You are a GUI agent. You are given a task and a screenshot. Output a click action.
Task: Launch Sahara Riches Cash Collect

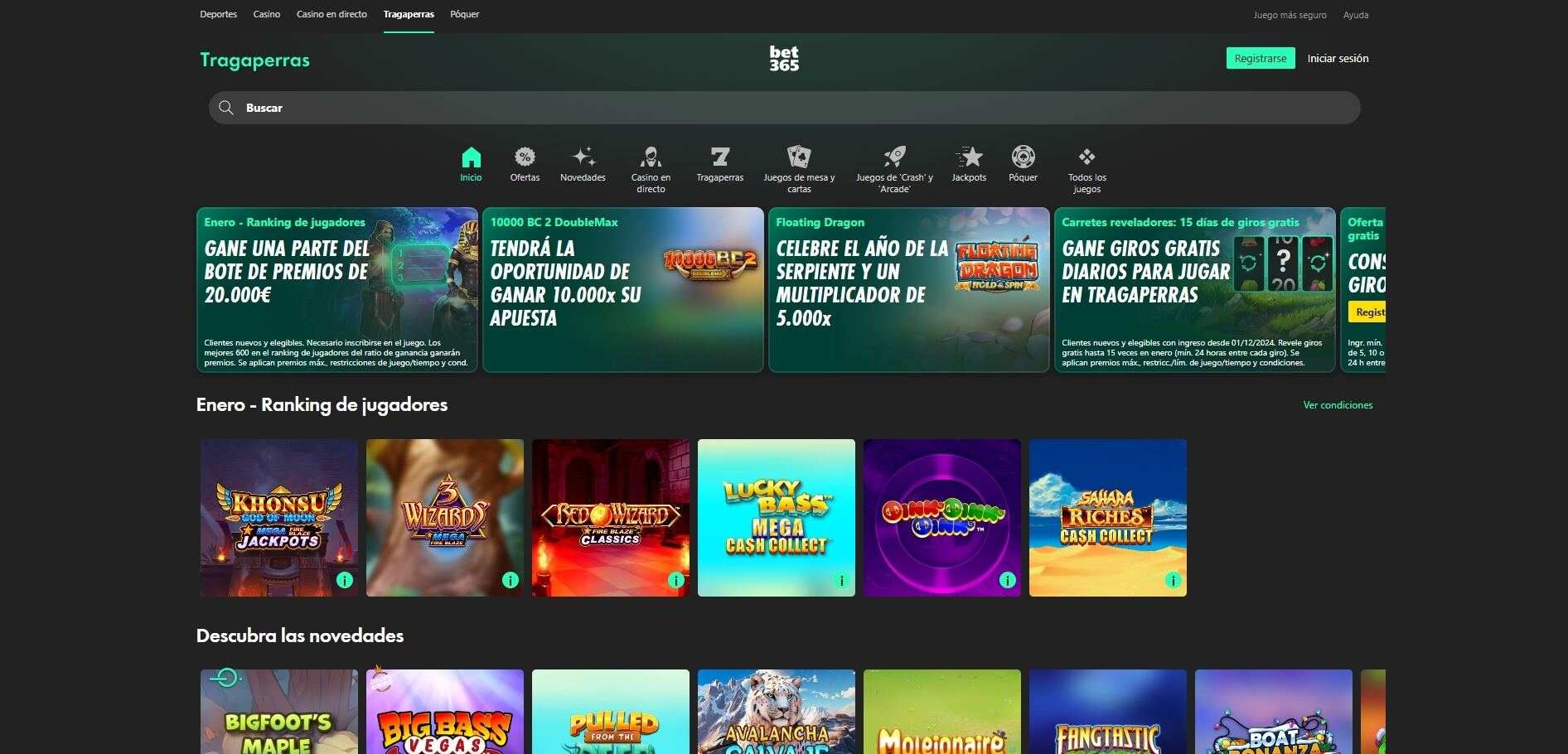(x=1108, y=518)
